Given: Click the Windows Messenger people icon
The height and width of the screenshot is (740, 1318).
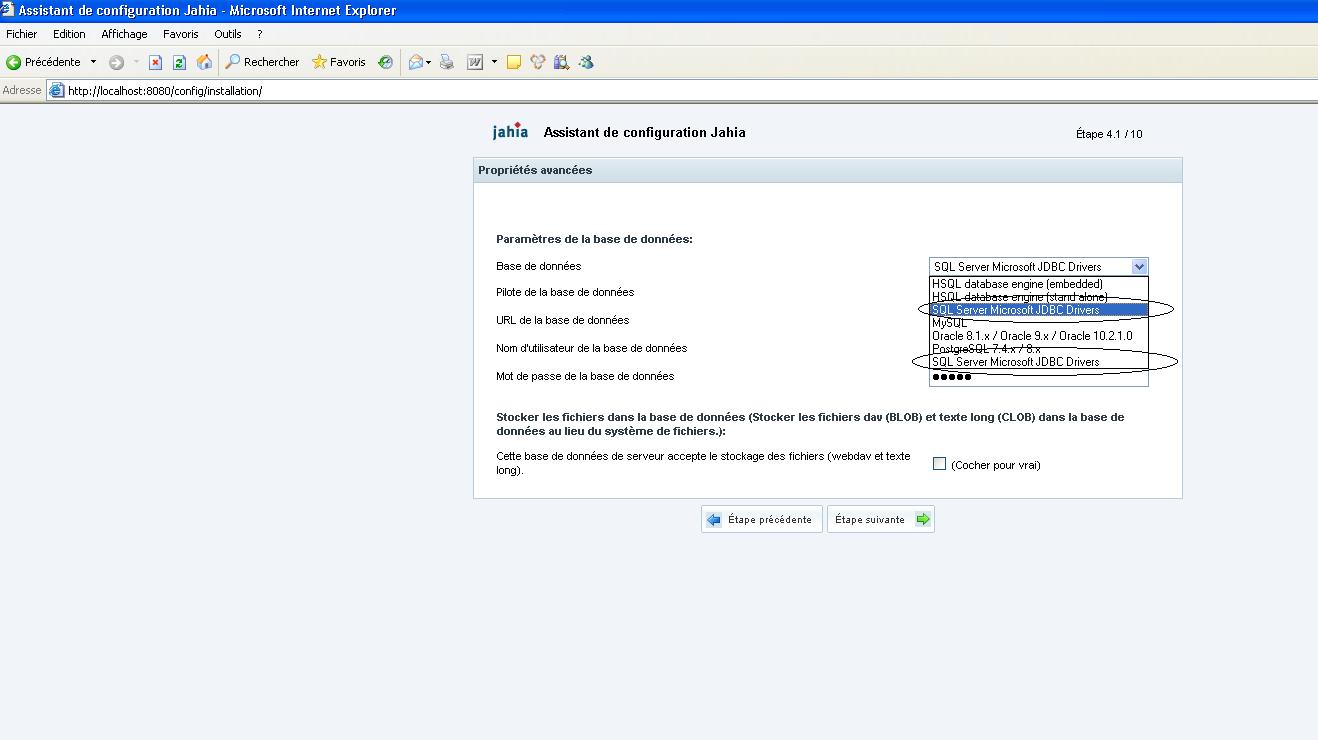Looking at the screenshot, I should [586, 62].
